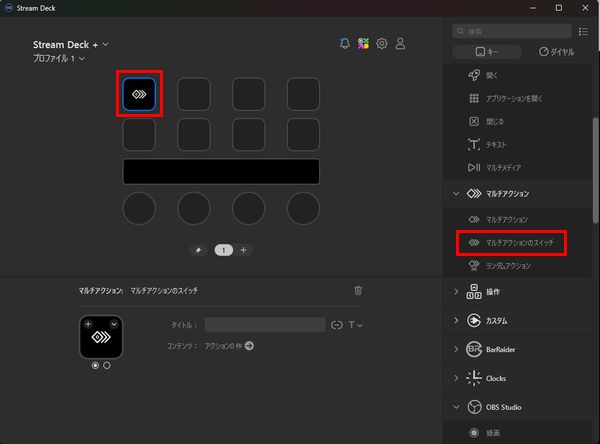Select the second state radio button

click(107, 366)
